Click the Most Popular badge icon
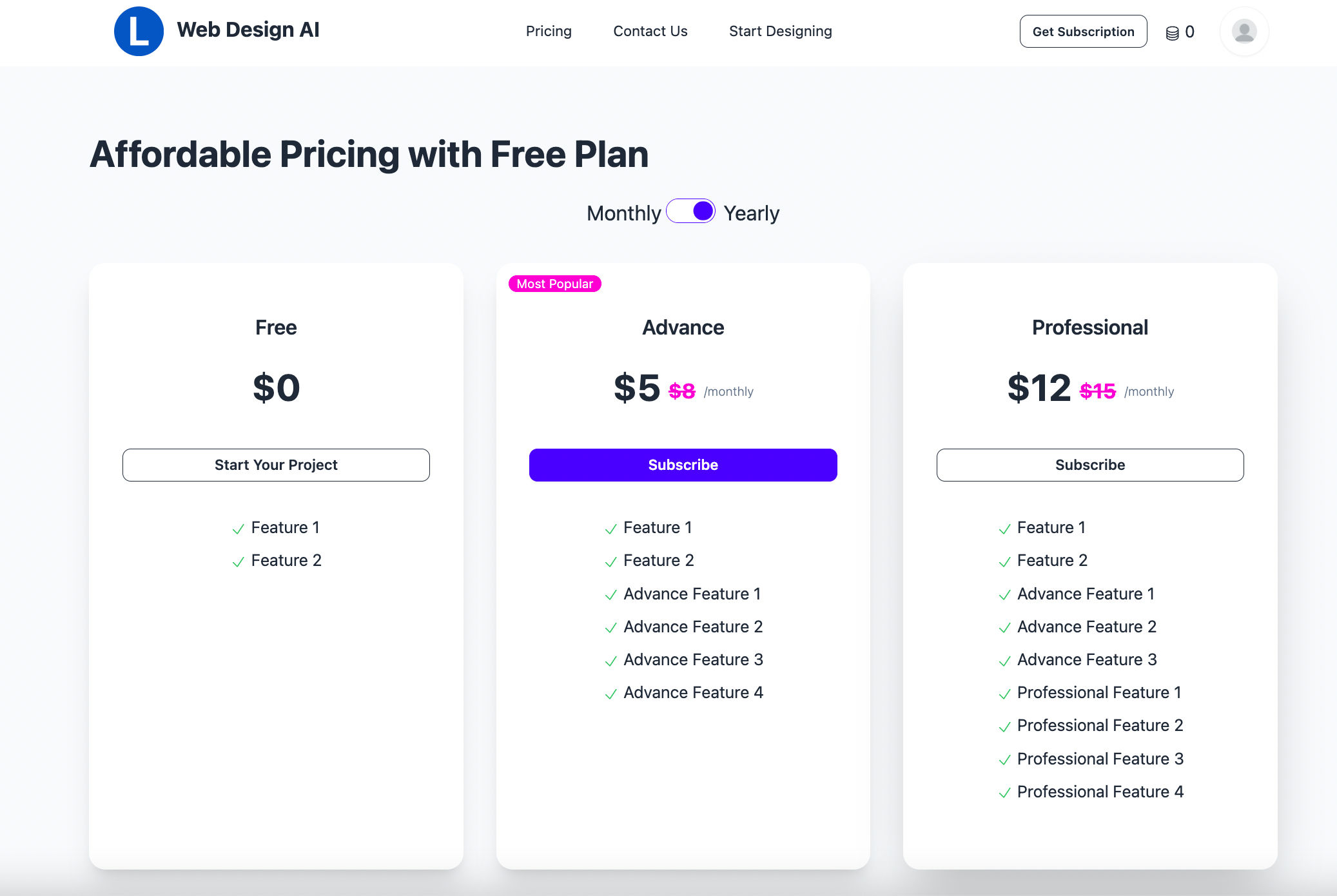 tap(553, 283)
